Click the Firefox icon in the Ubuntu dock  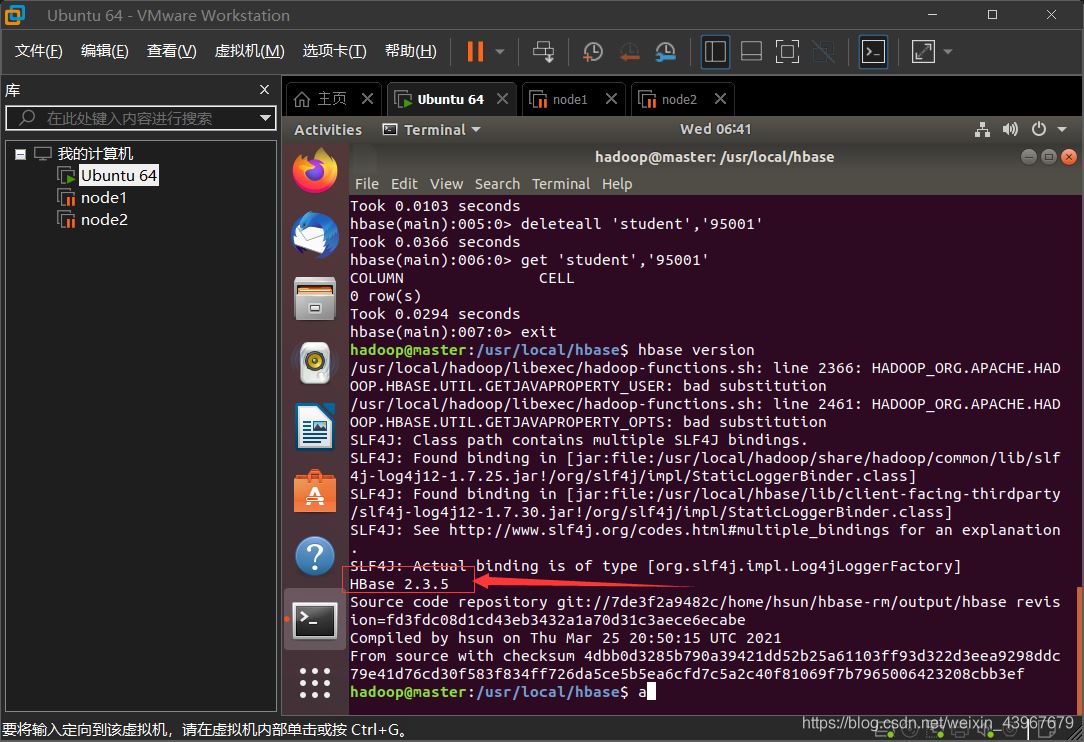coord(315,170)
